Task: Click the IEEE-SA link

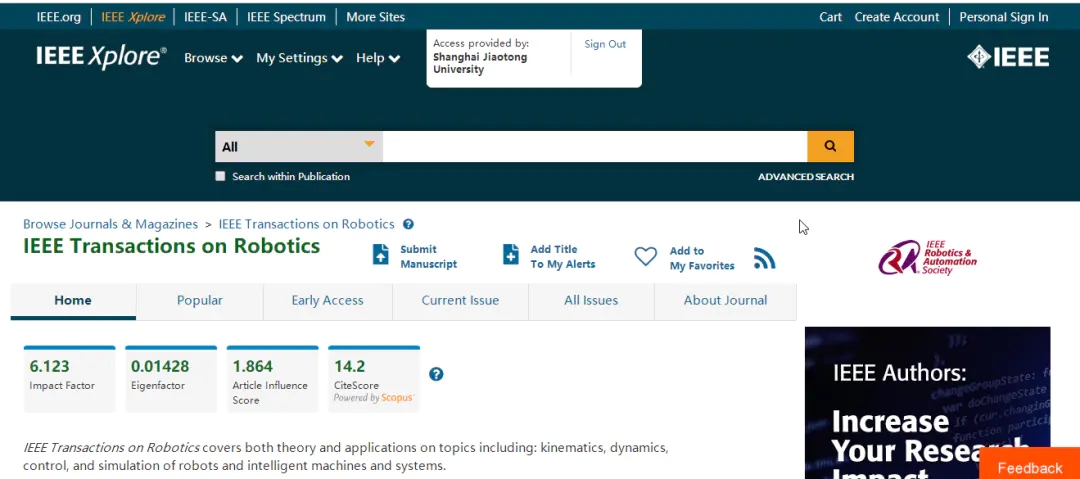Action: 205,17
